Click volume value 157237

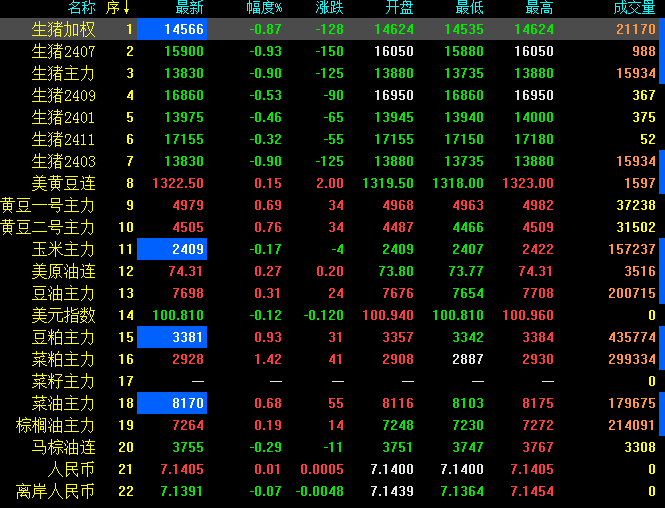coord(632,249)
